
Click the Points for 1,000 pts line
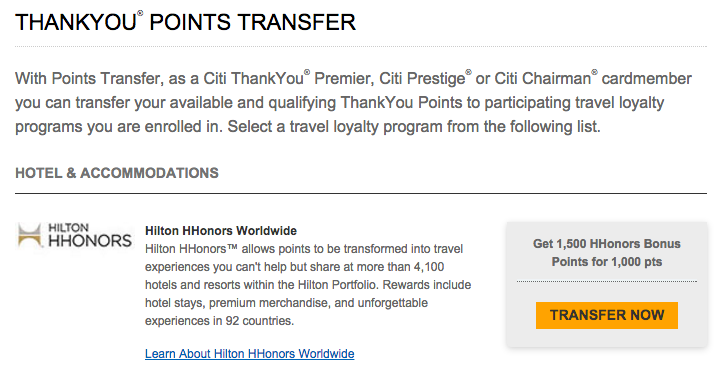607,262
